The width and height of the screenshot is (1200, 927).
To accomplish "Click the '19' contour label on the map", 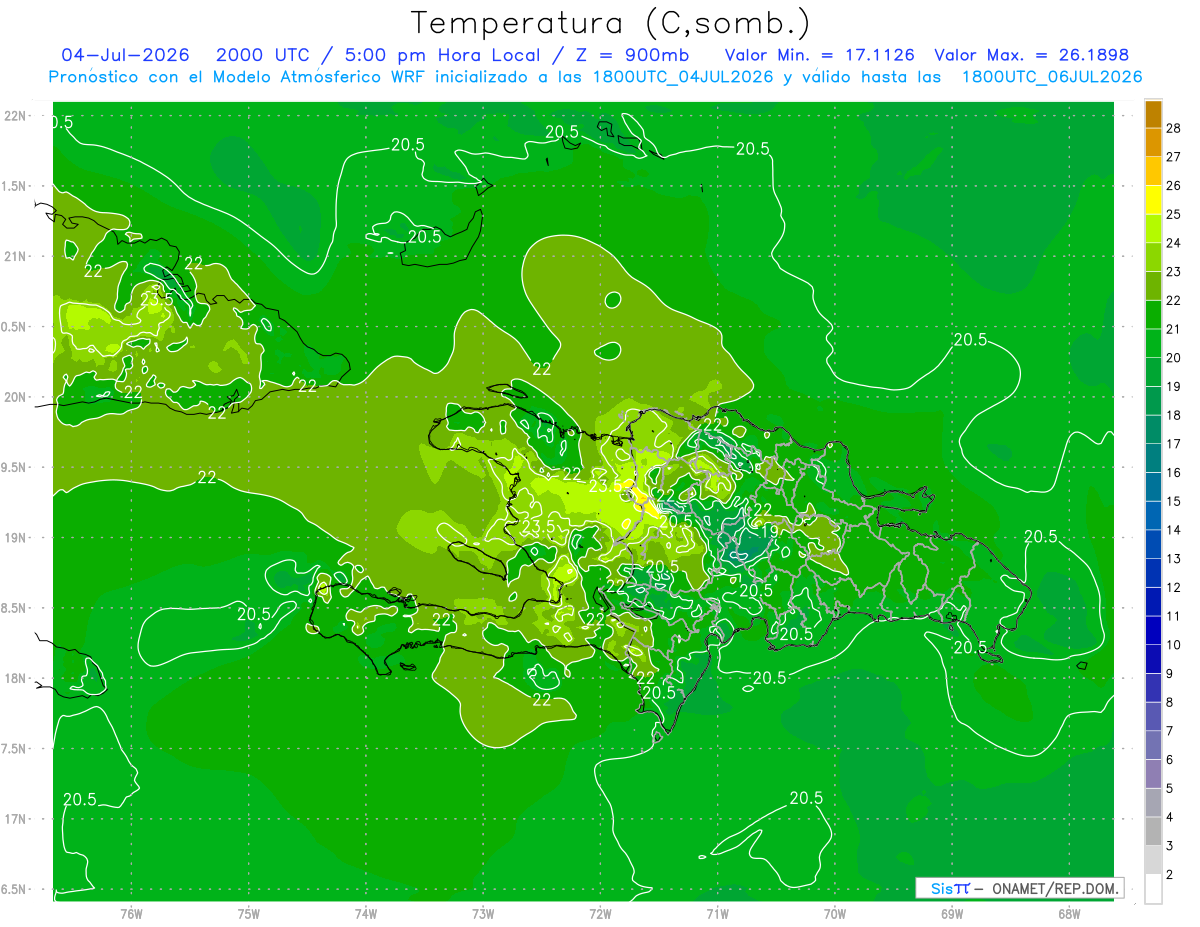I will point(770,531).
